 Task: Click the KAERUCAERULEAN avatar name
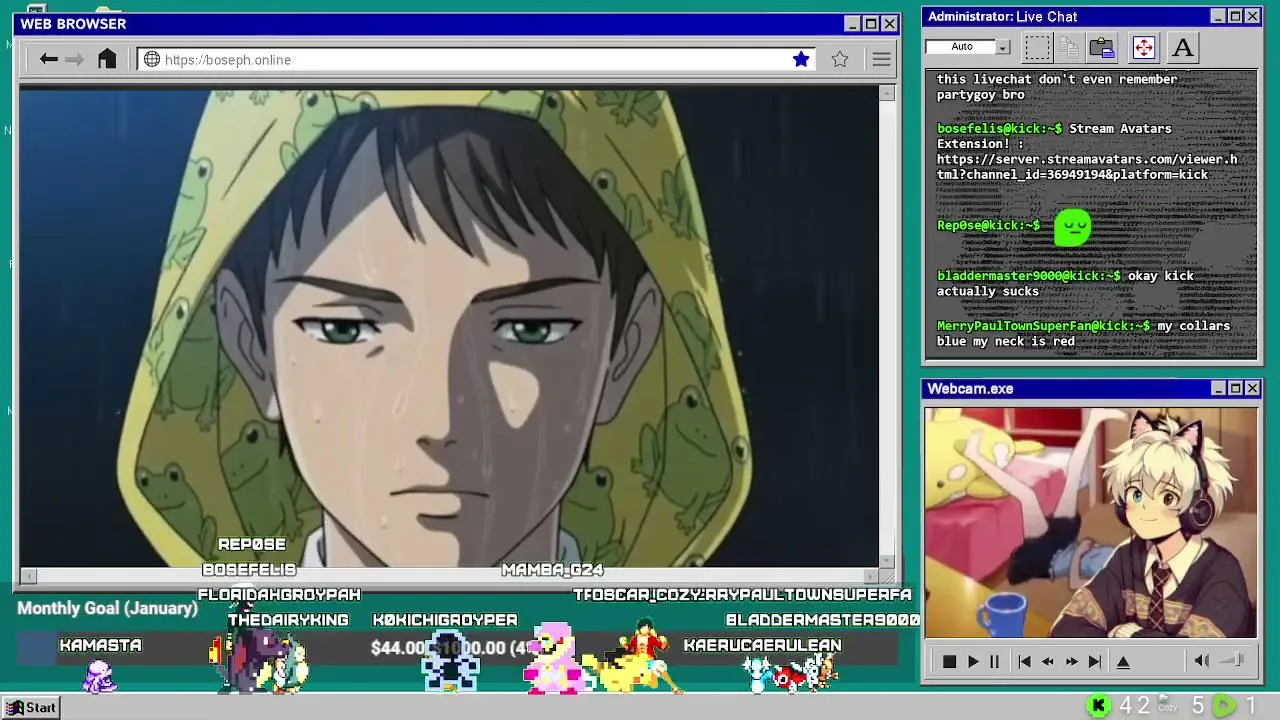point(762,645)
